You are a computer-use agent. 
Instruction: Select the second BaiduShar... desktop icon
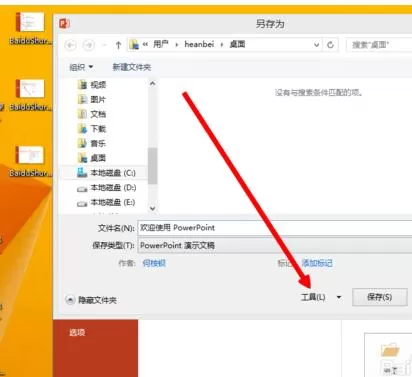coord(30,95)
